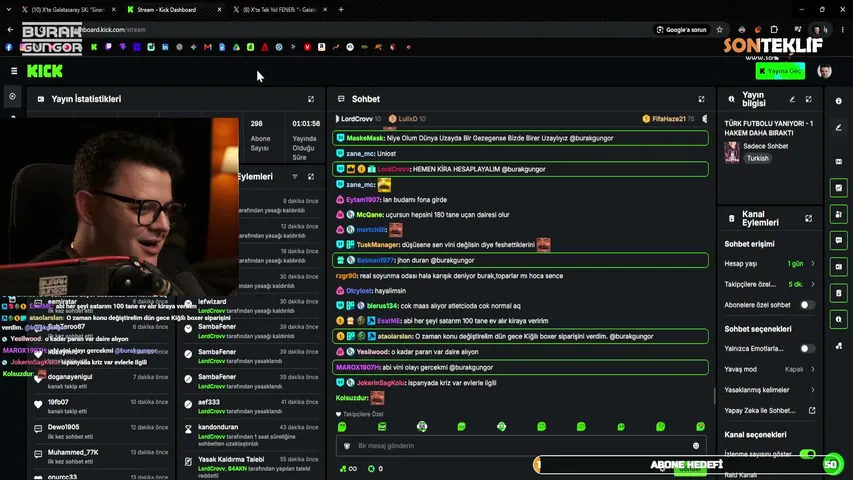Click the Turkish language tag
This screenshot has height=480, width=853.
757,158
